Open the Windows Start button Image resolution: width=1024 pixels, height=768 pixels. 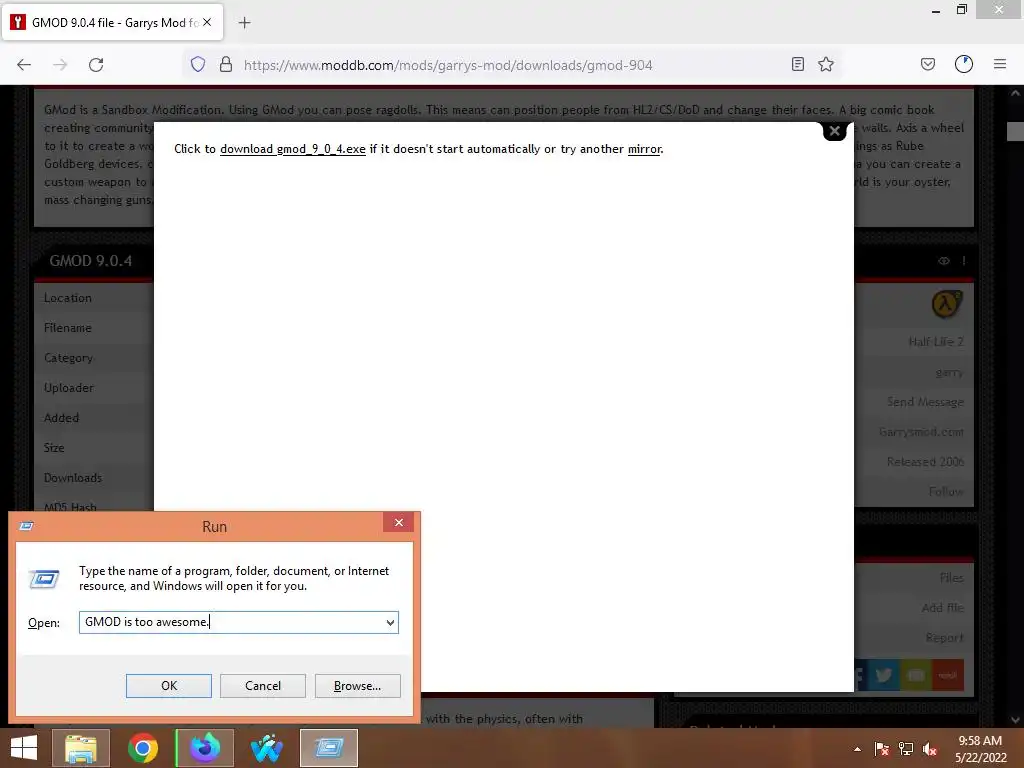pyautogui.click(x=24, y=748)
